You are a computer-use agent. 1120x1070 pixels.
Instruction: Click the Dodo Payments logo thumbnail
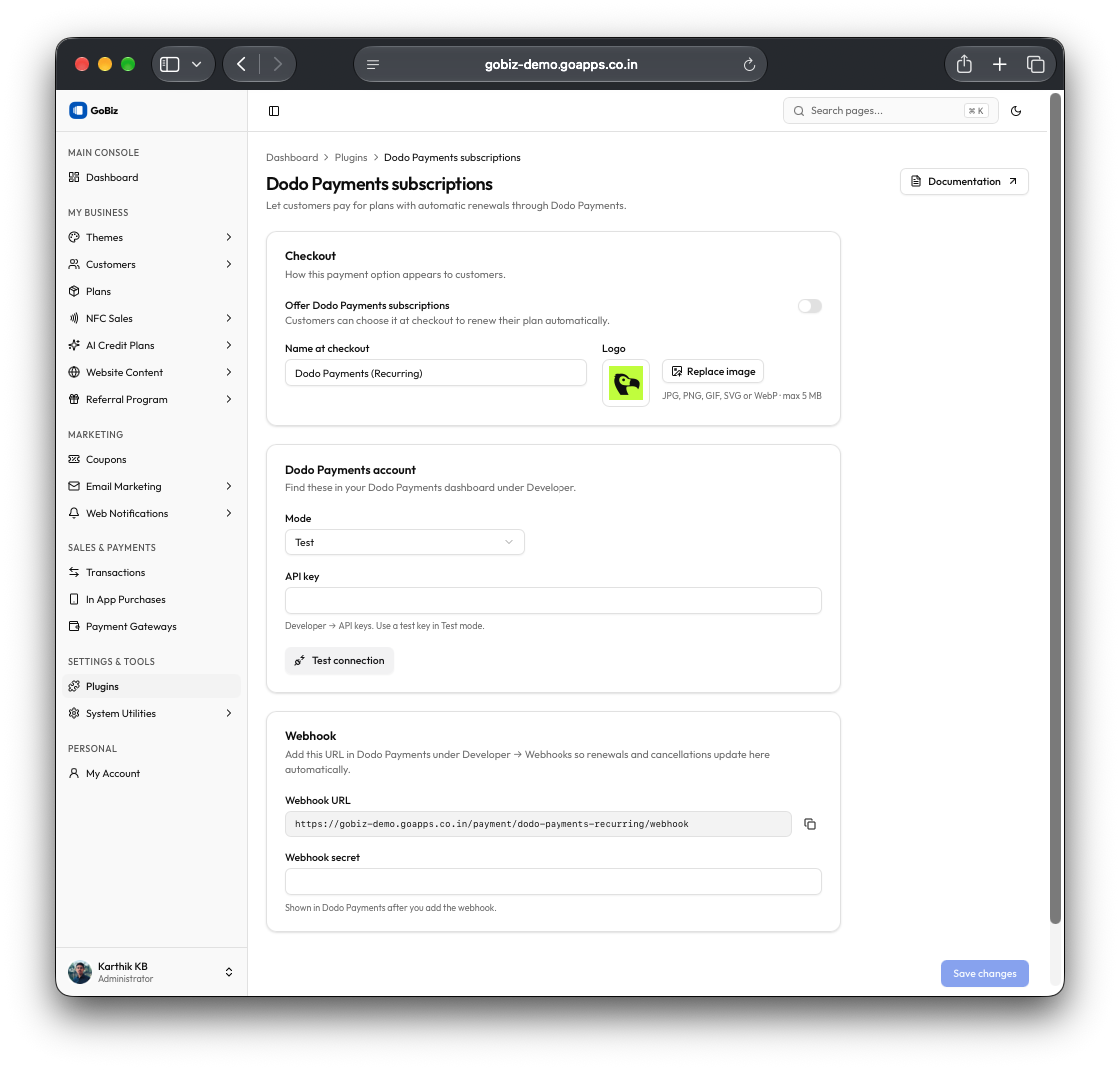(x=626, y=383)
